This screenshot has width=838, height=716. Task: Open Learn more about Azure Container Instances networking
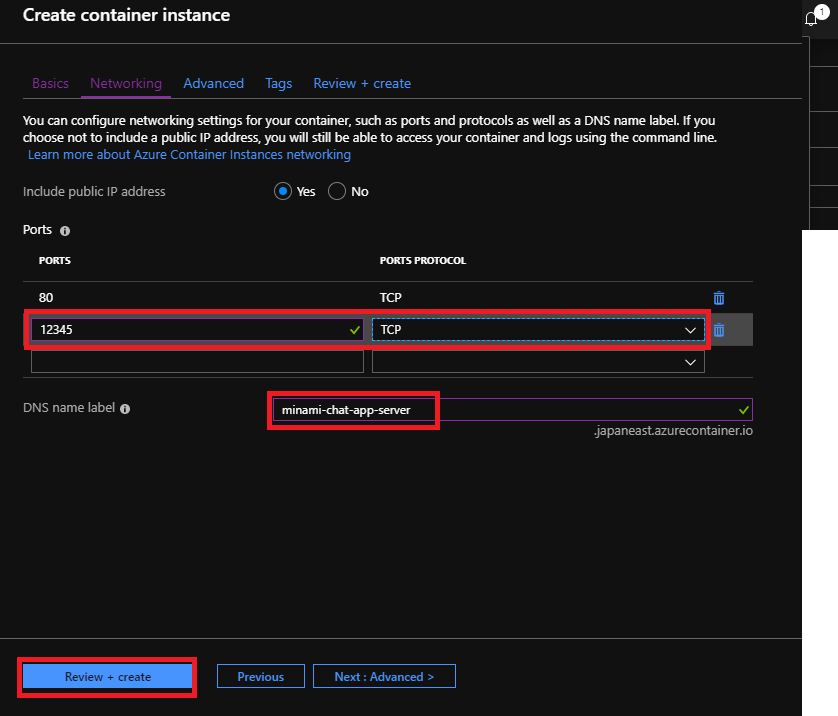point(189,155)
